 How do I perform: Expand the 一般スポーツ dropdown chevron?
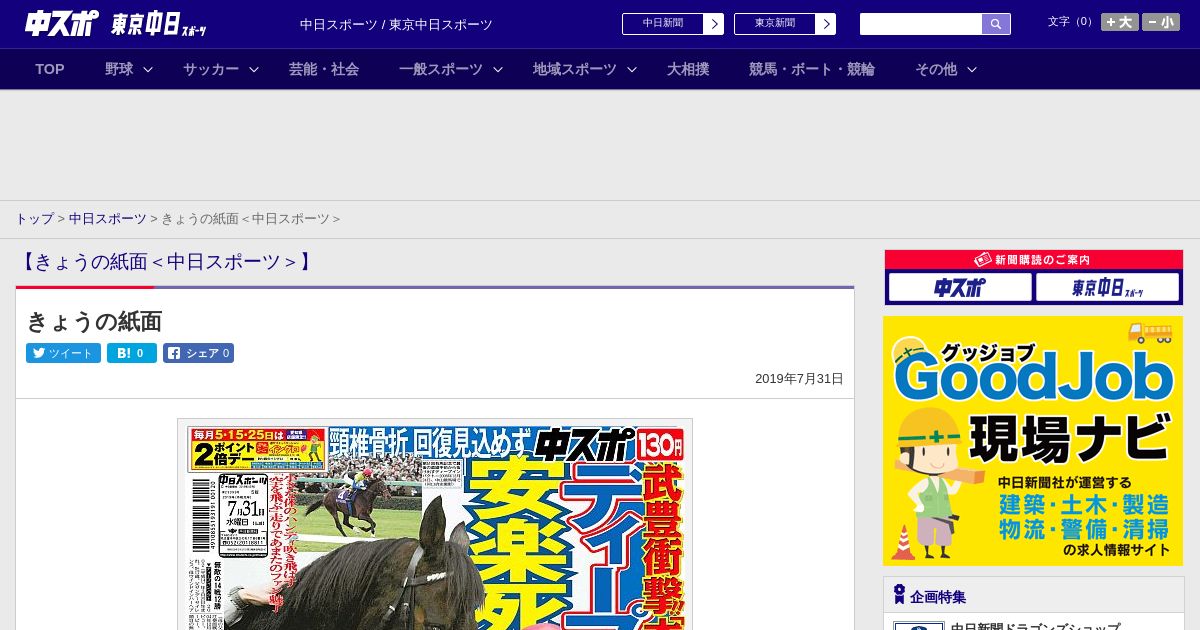(498, 69)
